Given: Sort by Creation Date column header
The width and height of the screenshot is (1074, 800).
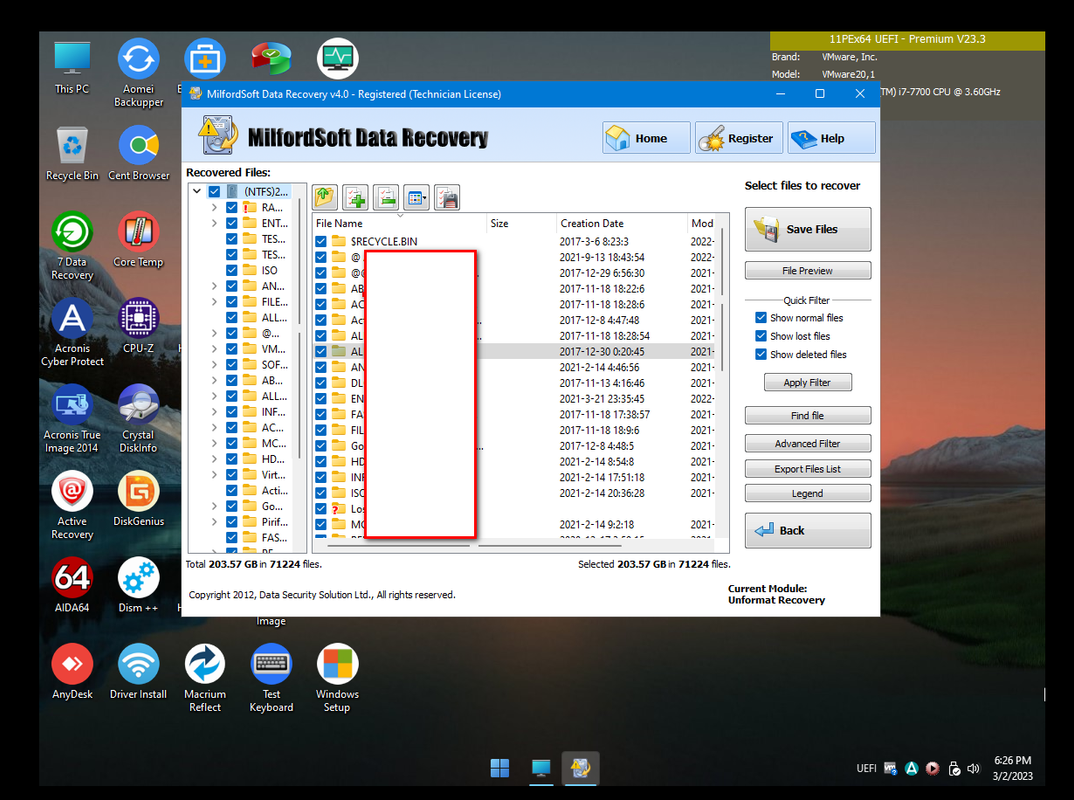Looking at the screenshot, I should pyautogui.click(x=621, y=223).
